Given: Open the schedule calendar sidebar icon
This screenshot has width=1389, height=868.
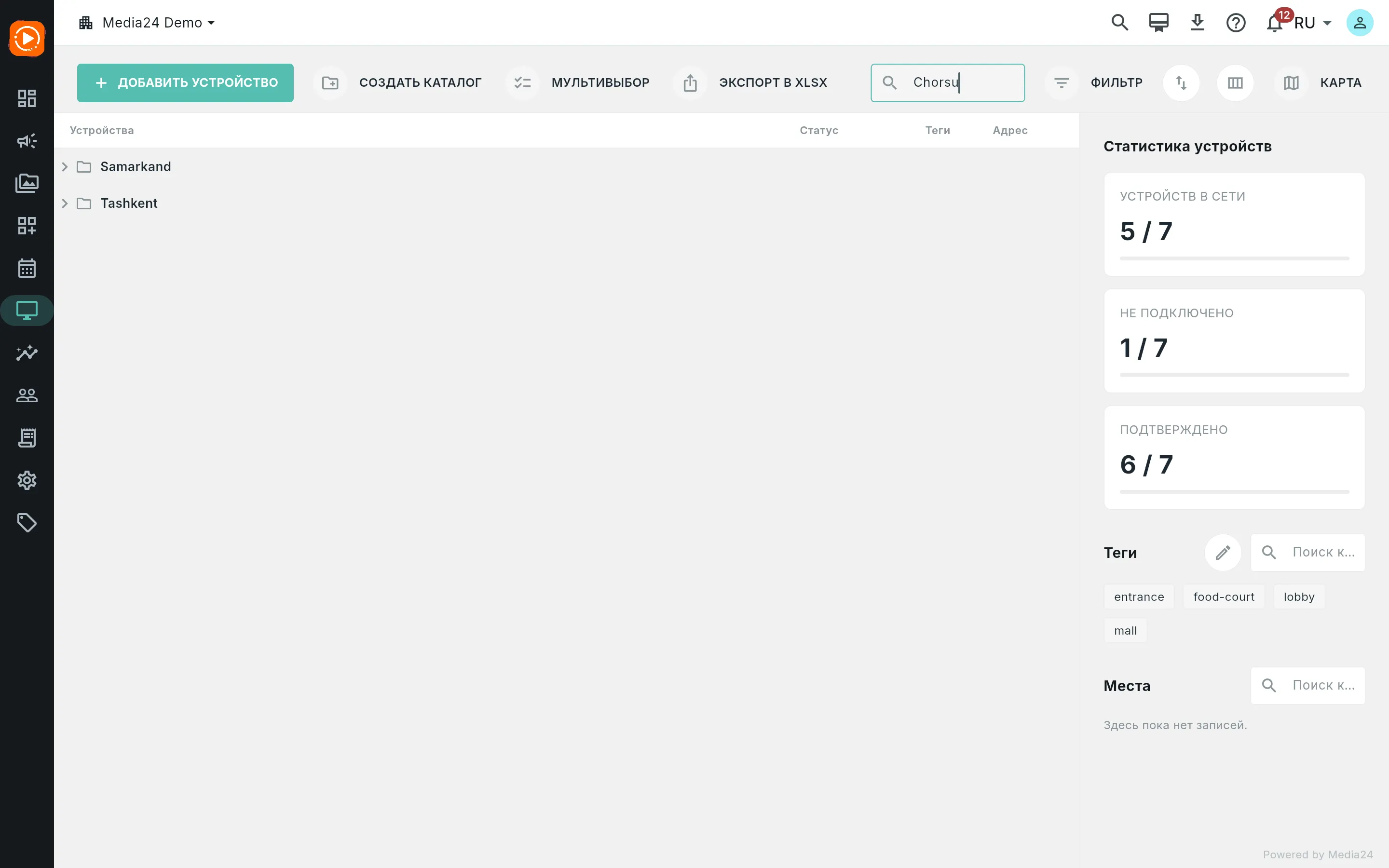Looking at the screenshot, I should (27, 268).
